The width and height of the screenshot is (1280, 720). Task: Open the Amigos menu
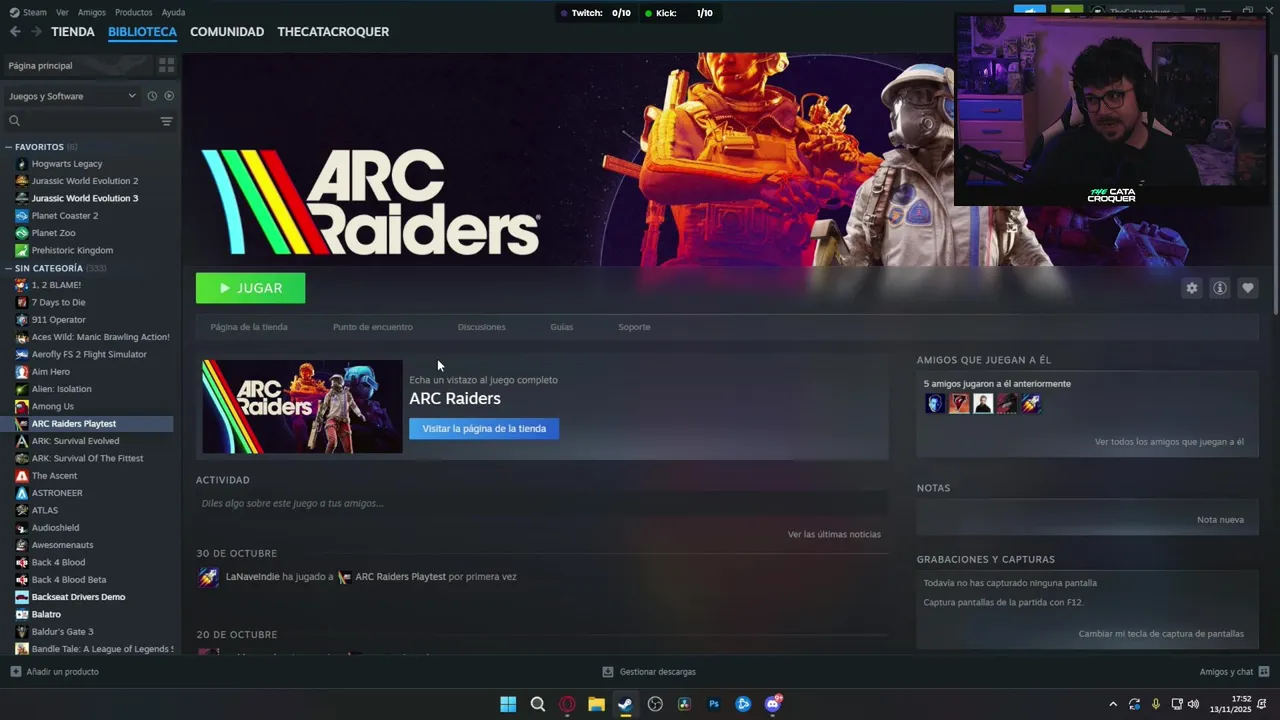(92, 13)
